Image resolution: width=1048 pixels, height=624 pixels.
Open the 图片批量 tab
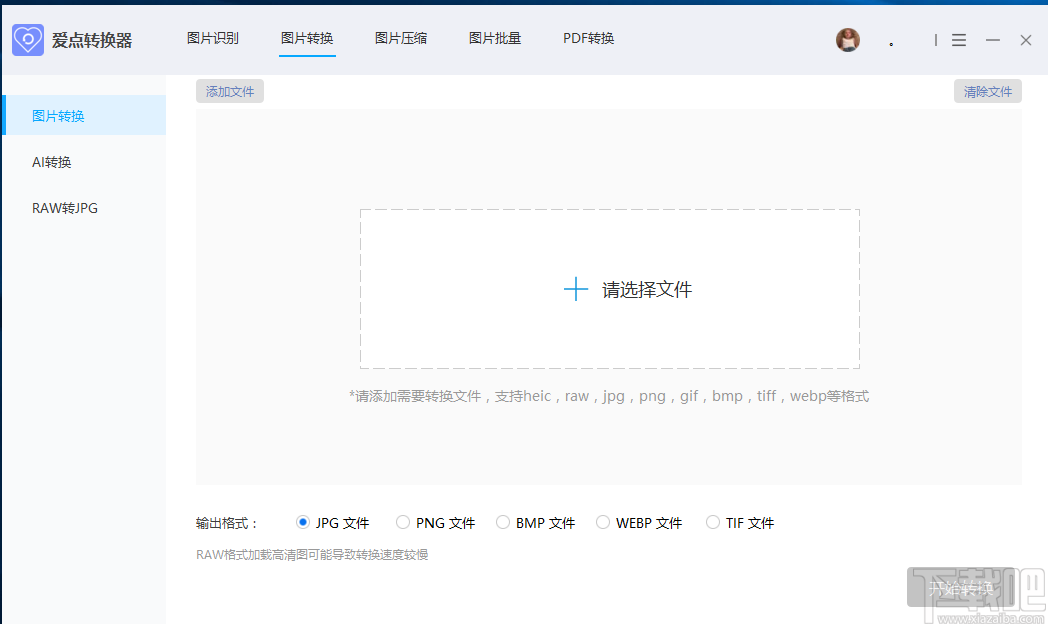click(494, 38)
